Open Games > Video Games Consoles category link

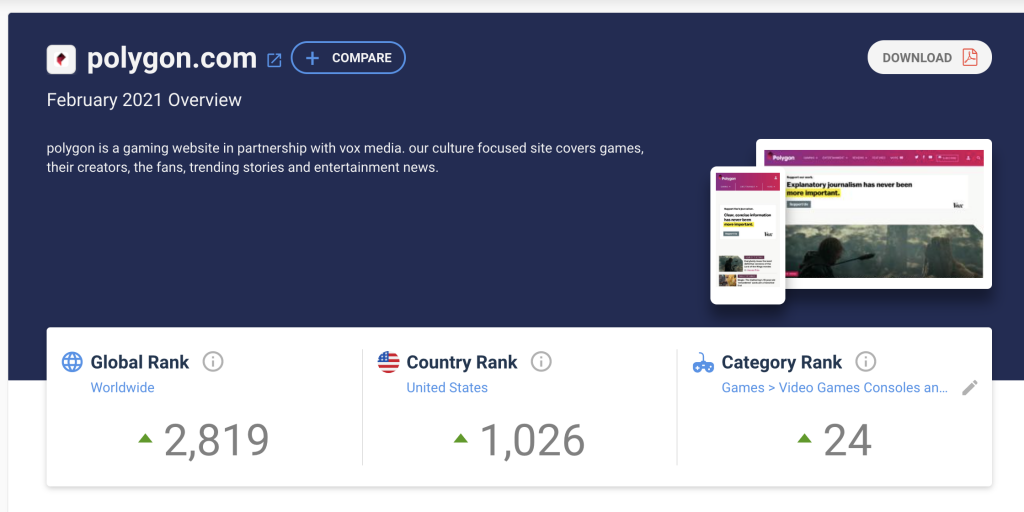(835, 387)
